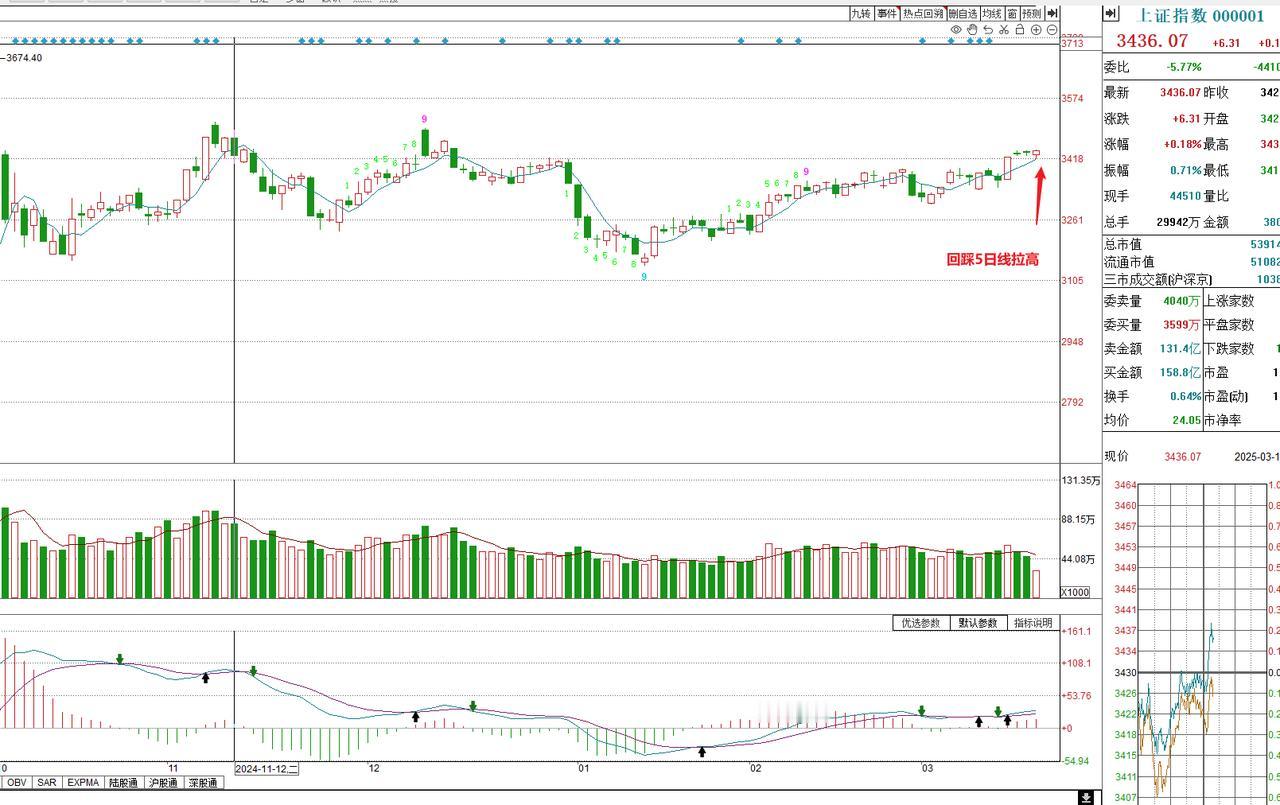
Task: Click the 预测 forecast button
Action: (1032, 13)
